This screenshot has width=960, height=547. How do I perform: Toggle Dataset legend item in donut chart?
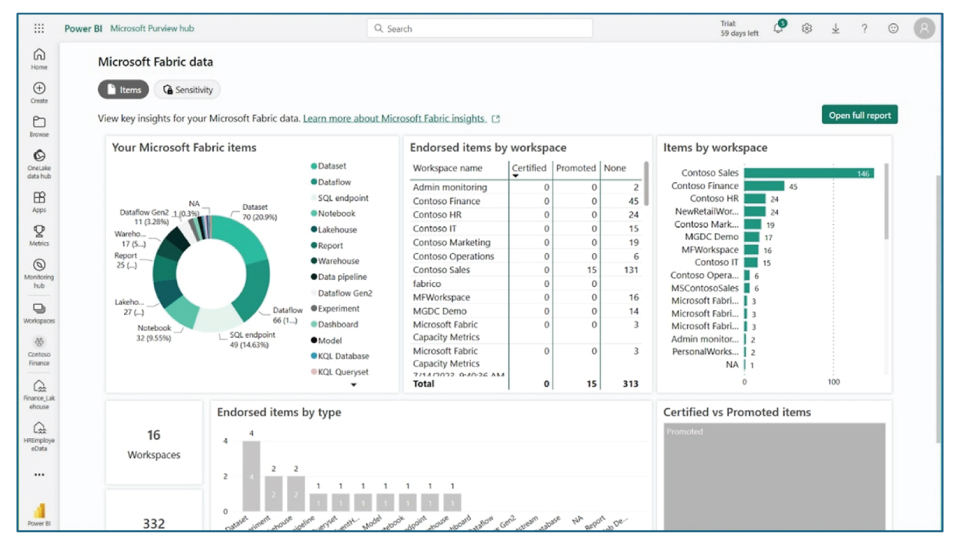[x=332, y=166]
